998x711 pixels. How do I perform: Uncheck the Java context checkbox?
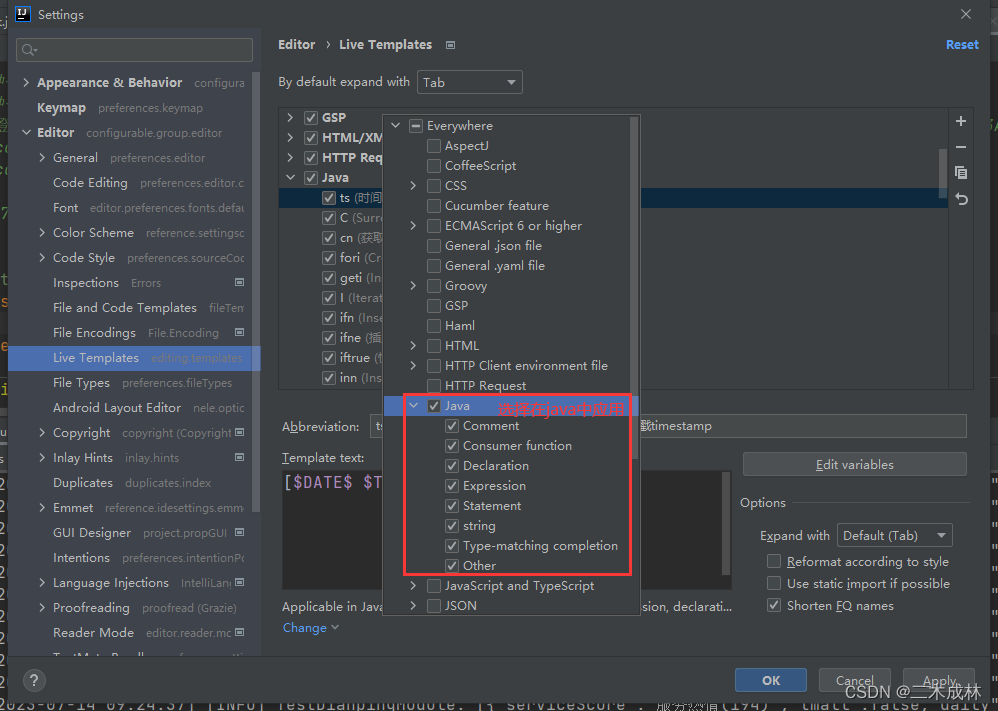[434, 405]
